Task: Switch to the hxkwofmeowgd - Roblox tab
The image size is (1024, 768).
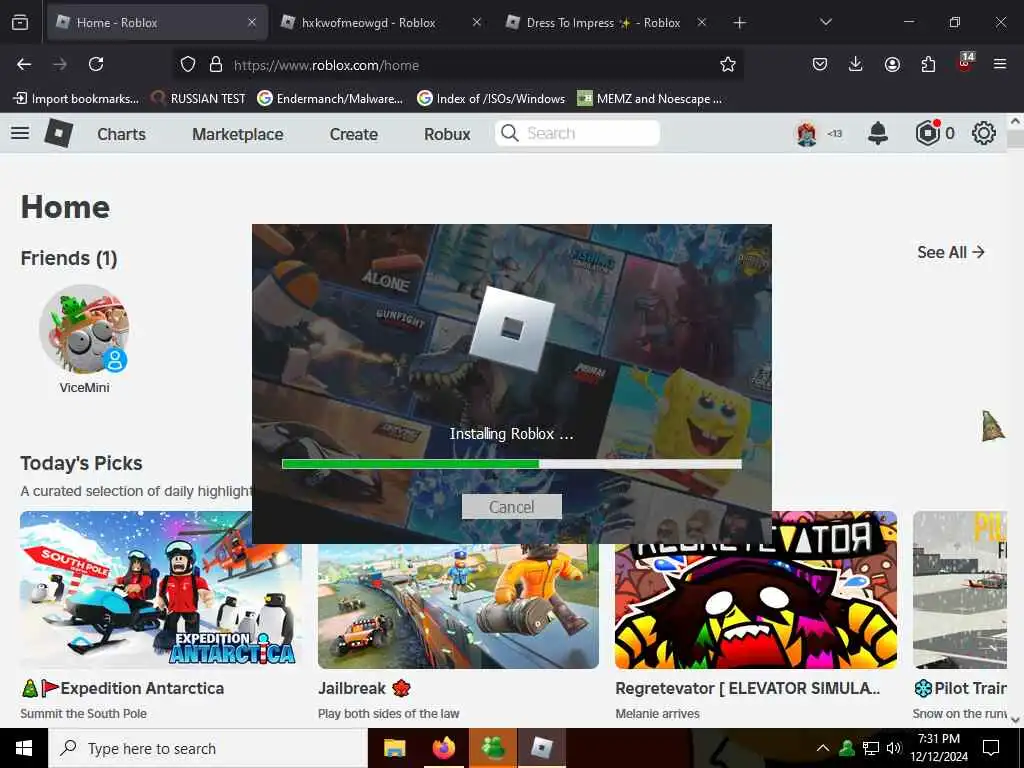Action: point(369,23)
